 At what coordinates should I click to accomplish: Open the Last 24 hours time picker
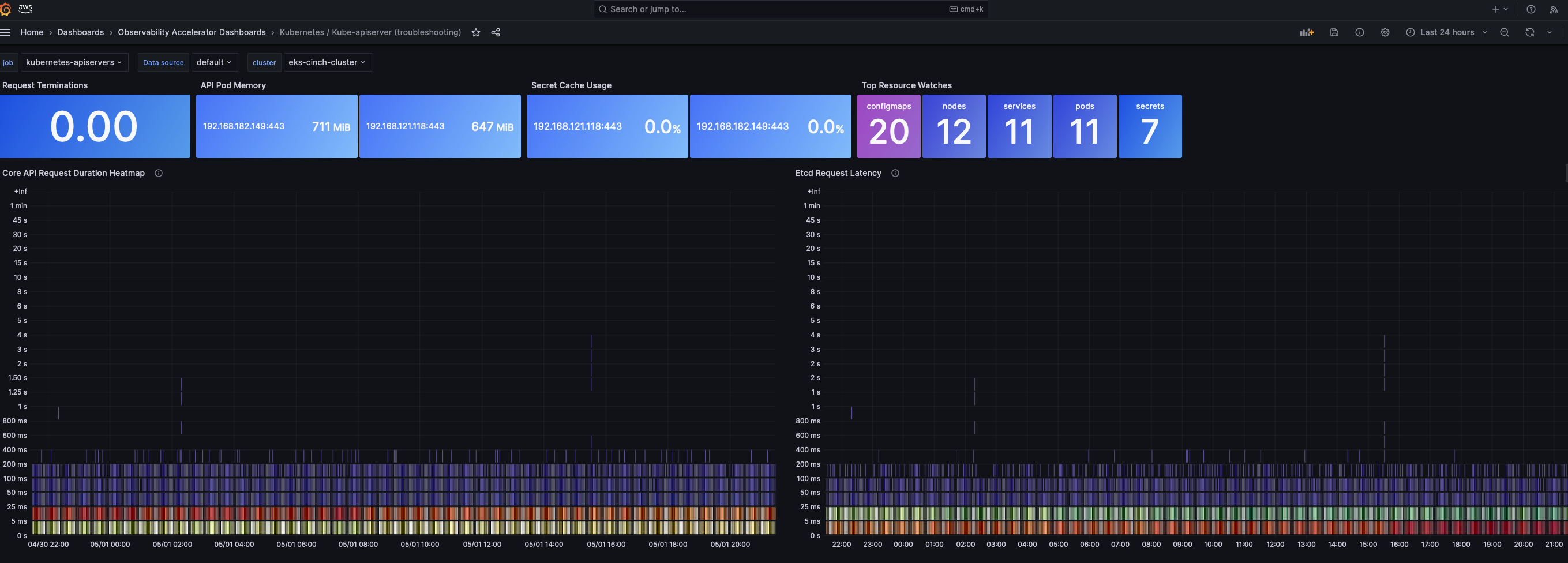point(1446,32)
